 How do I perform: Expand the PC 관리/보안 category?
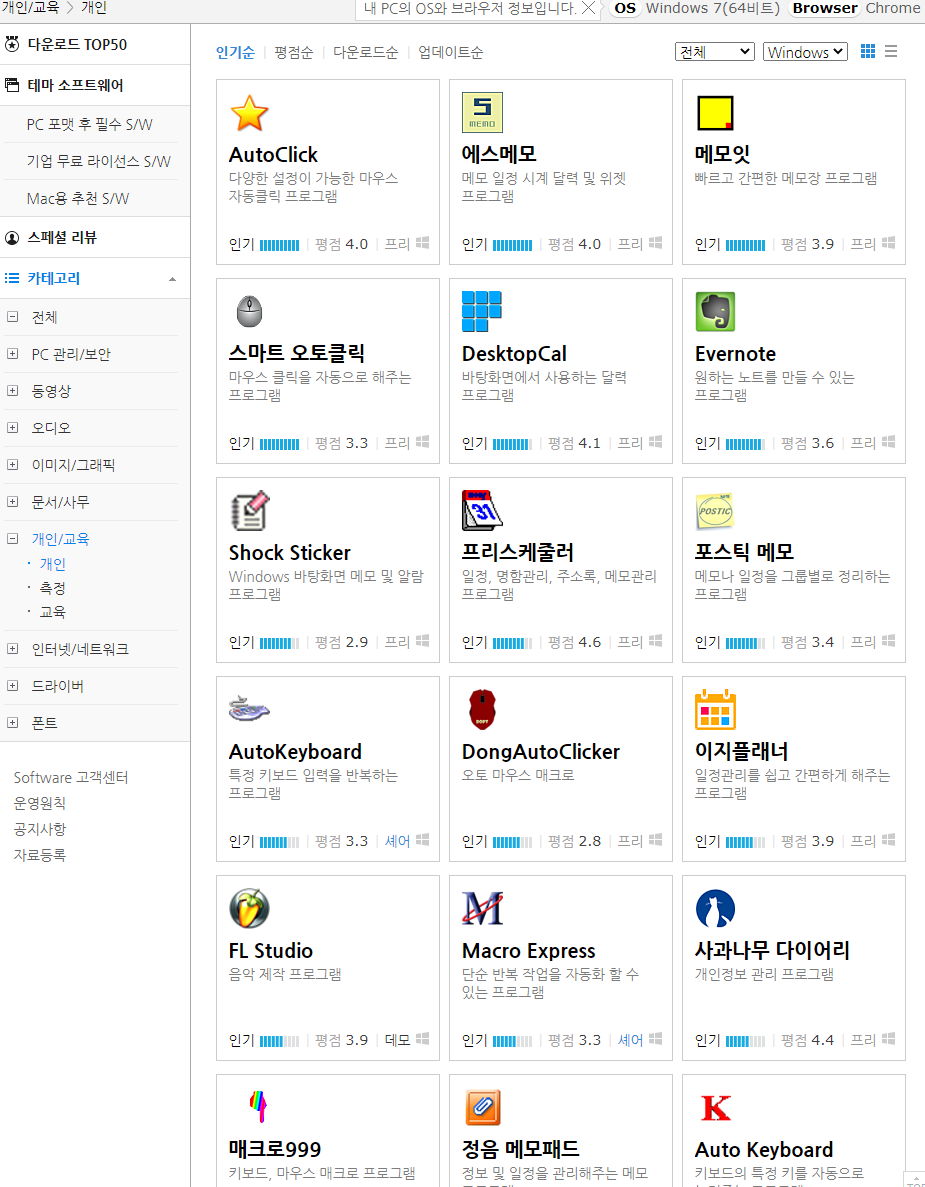point(12,354)
